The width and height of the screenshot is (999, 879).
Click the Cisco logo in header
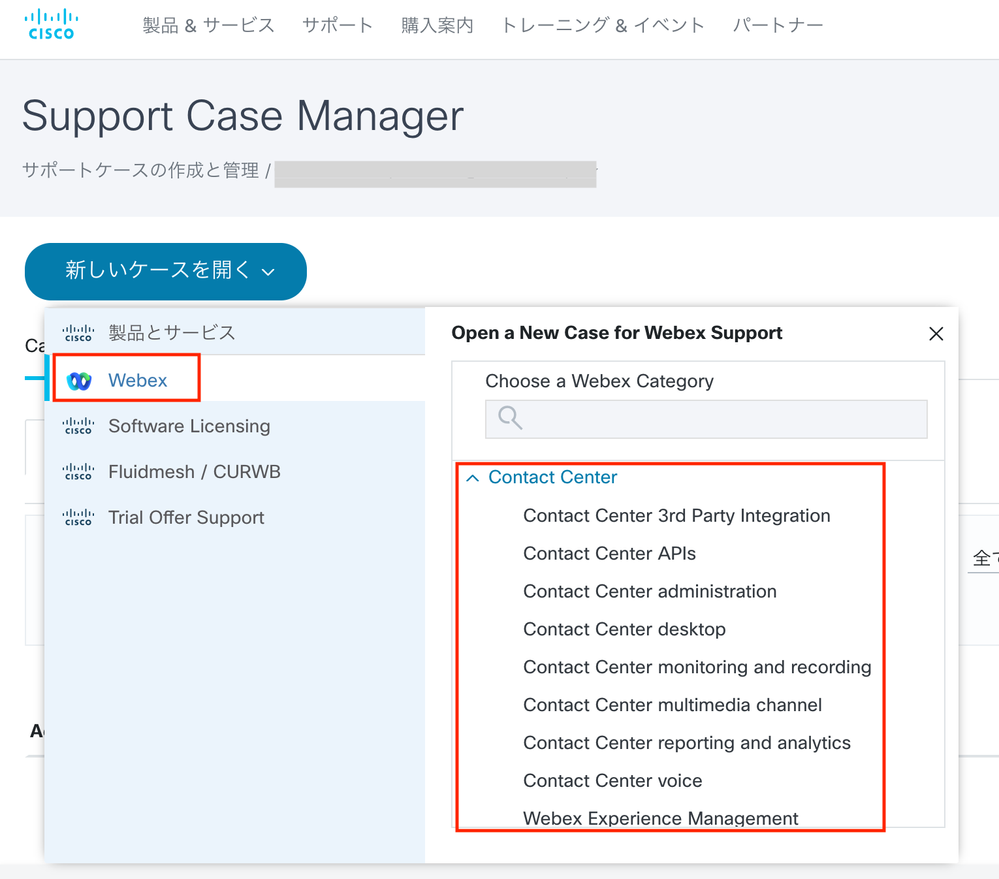[x=51, y=24]
